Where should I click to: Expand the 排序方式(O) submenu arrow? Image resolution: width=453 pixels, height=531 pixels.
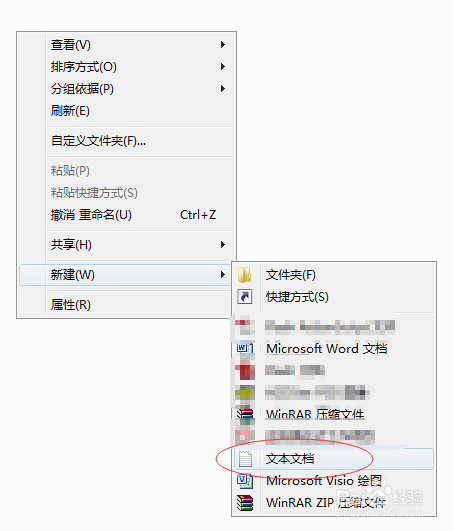coord(222,66)
